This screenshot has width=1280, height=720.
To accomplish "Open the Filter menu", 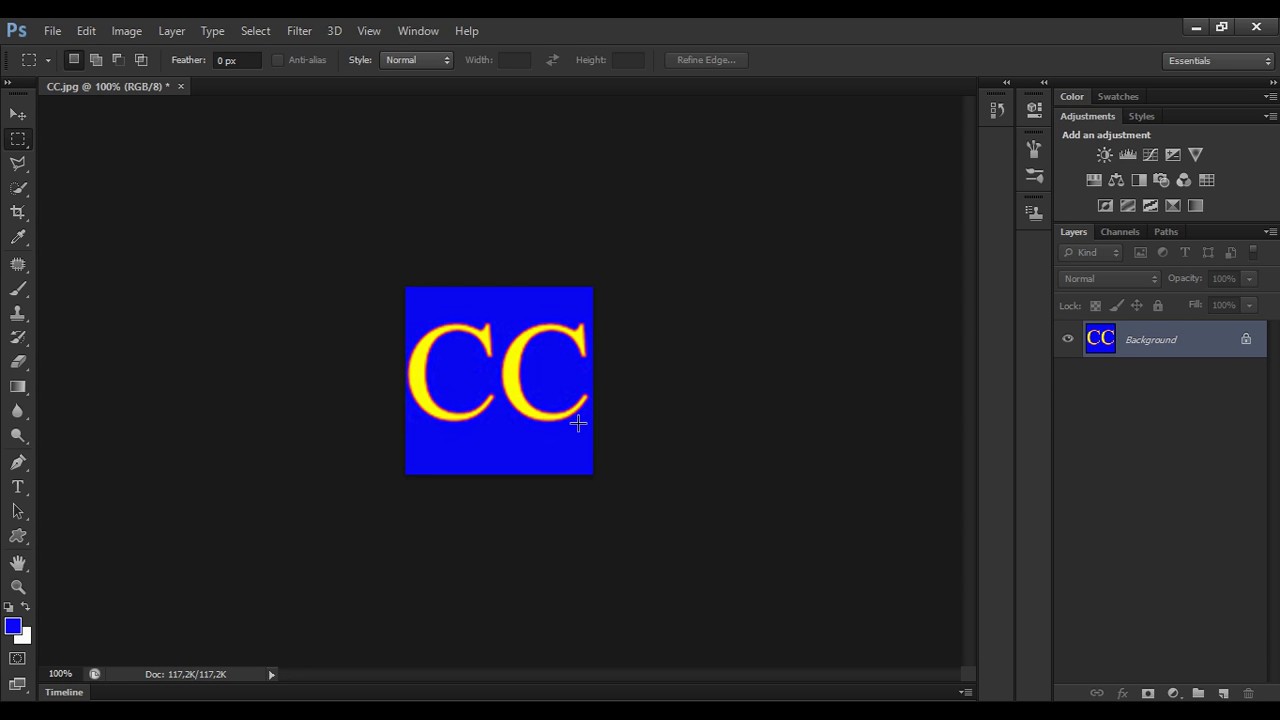I will click(x=299, y=31).
